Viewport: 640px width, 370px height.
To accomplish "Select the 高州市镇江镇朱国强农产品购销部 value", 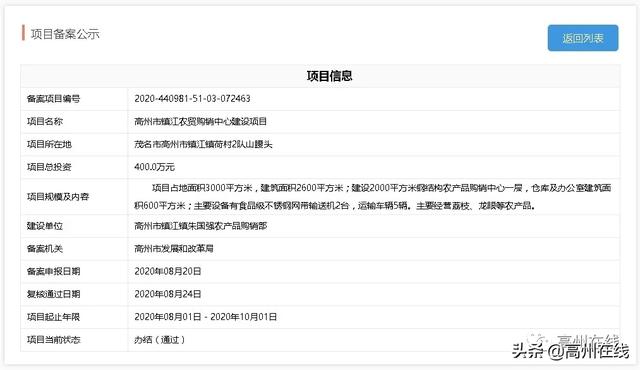I will (x=200, y=226).
